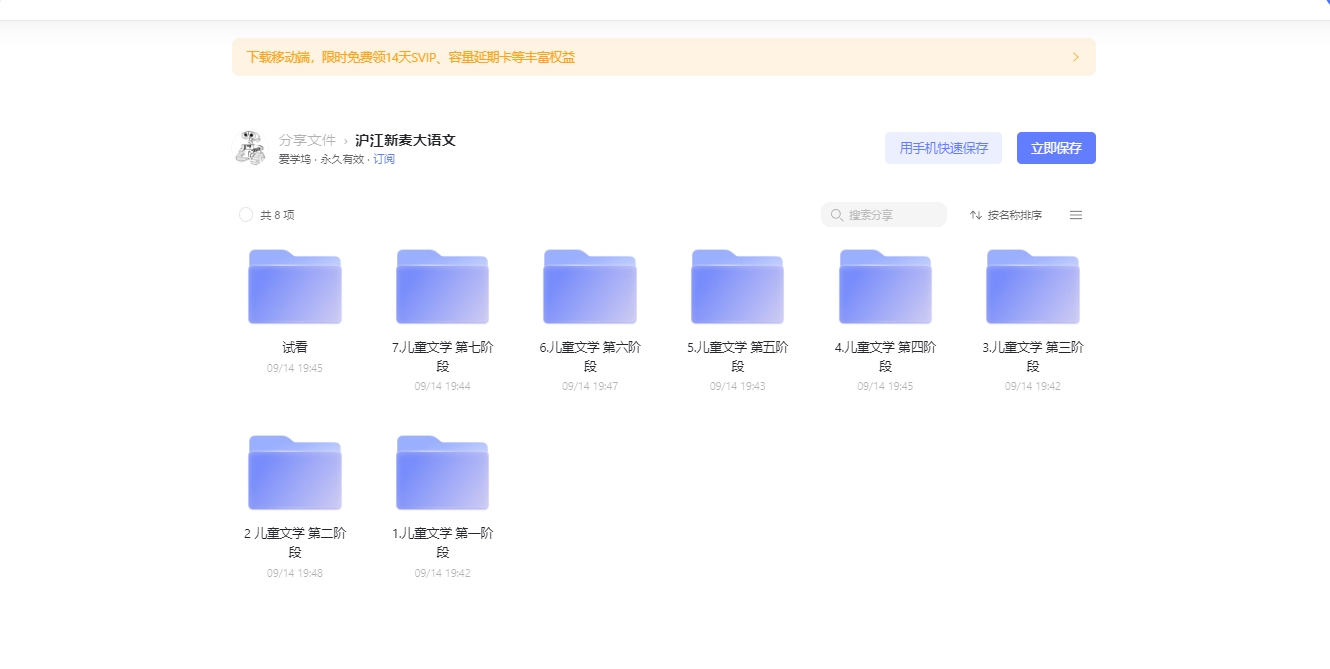Check the select-all checkbox beside 共8项

(x=245, y=214)
